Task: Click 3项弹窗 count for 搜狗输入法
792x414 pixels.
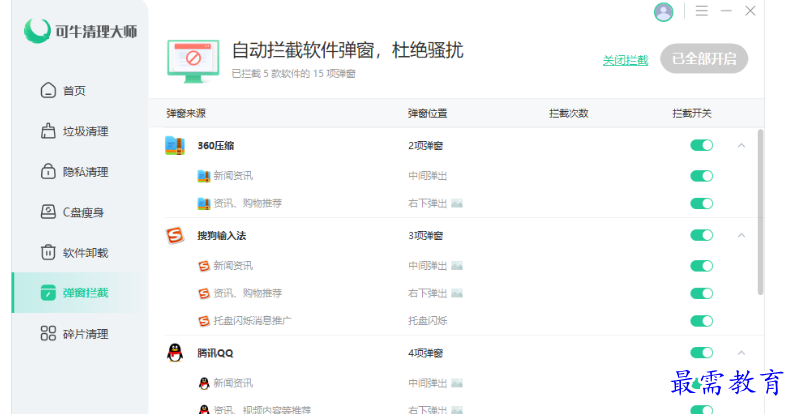Action: coord(425,235)
